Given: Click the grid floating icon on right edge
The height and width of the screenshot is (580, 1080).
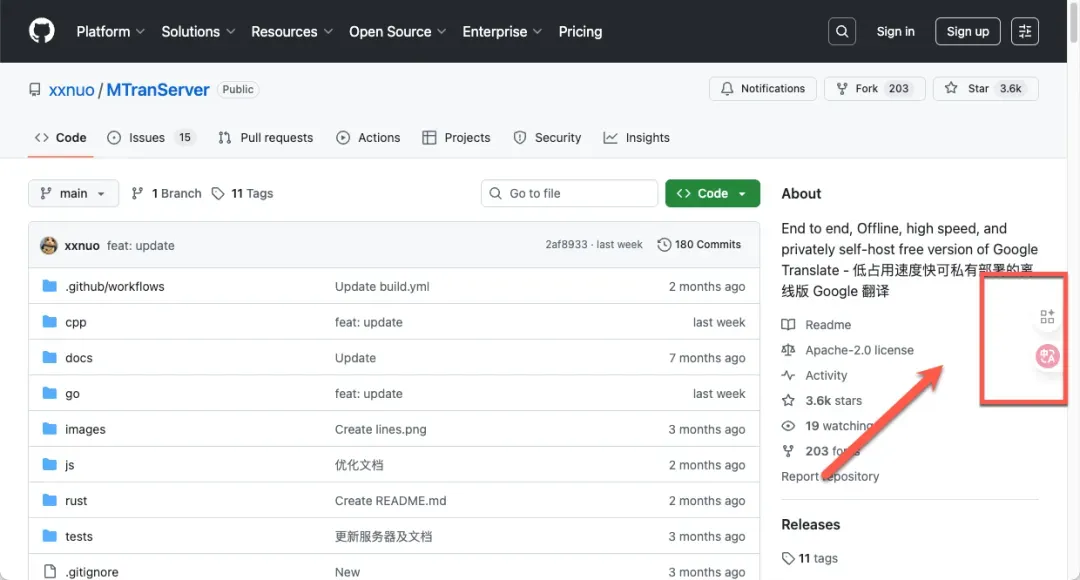Looking at the screenshot, I should click(1047, 317).
